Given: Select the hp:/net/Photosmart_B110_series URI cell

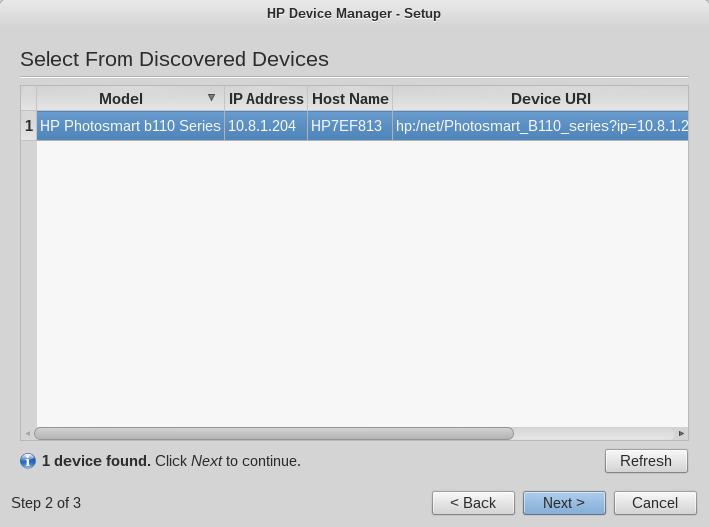Looking at the screenshot, I should 541,126.
